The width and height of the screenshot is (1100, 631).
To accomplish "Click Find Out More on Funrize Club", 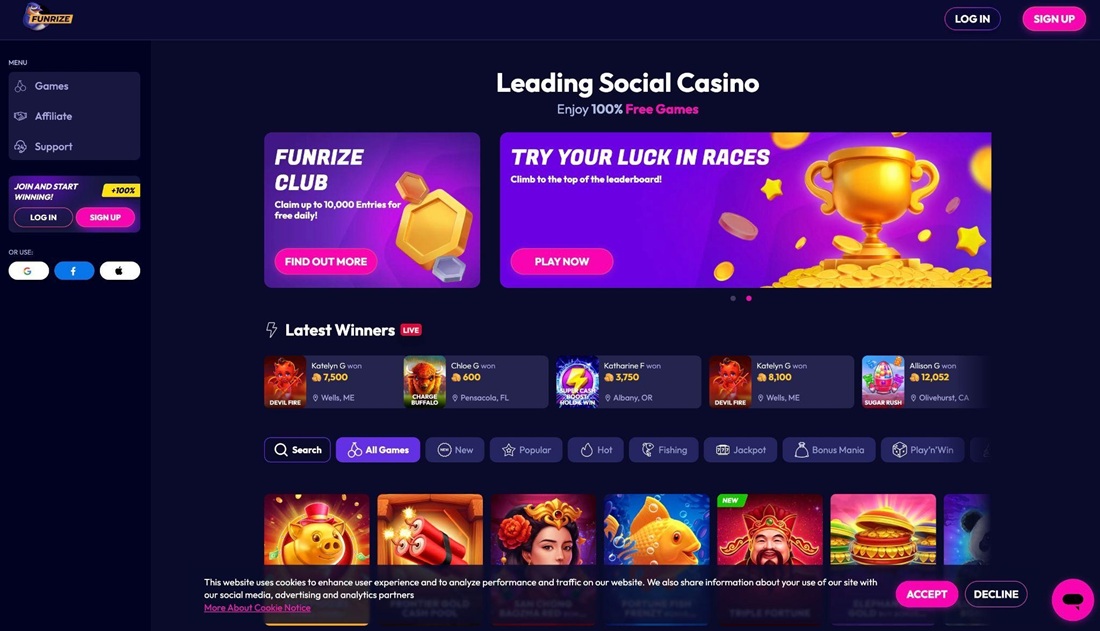I will (x=326, y=261).
